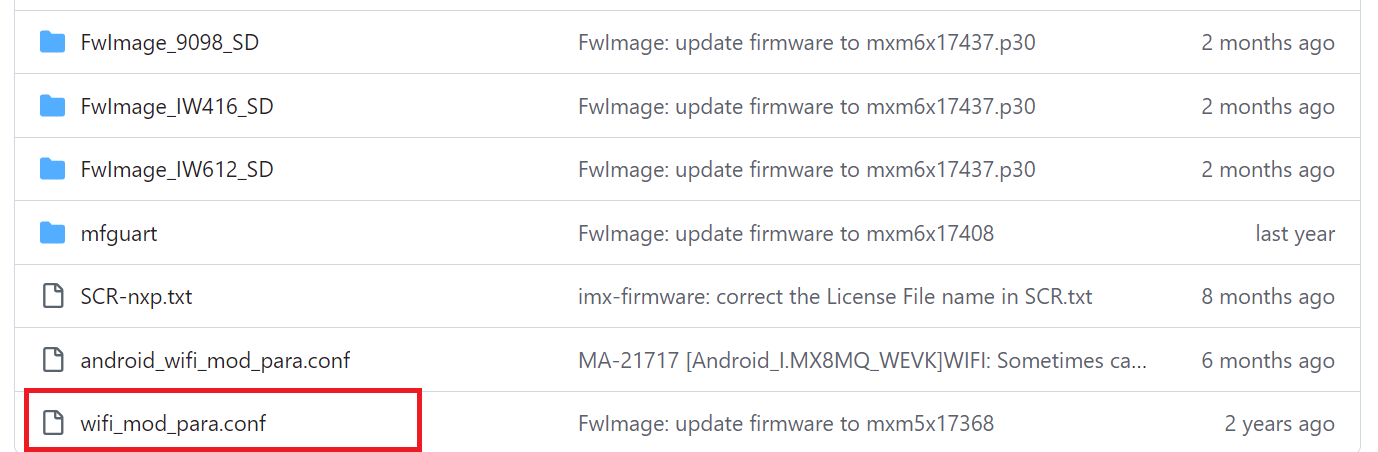Open the mxm6x17408 firmware commit message

coord(785,234)
